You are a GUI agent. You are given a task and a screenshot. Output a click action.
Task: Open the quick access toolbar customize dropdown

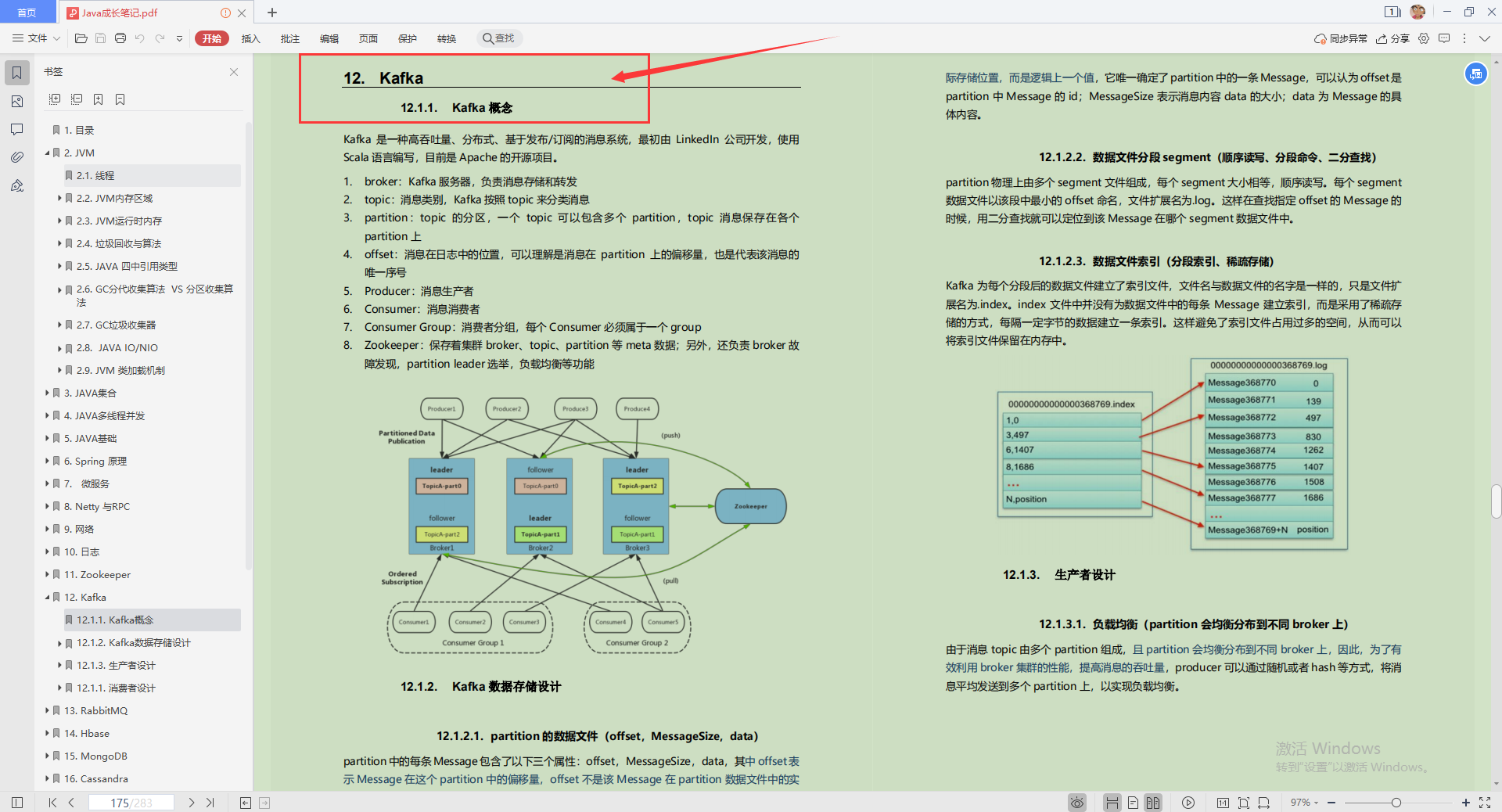[x=179, y=38]
